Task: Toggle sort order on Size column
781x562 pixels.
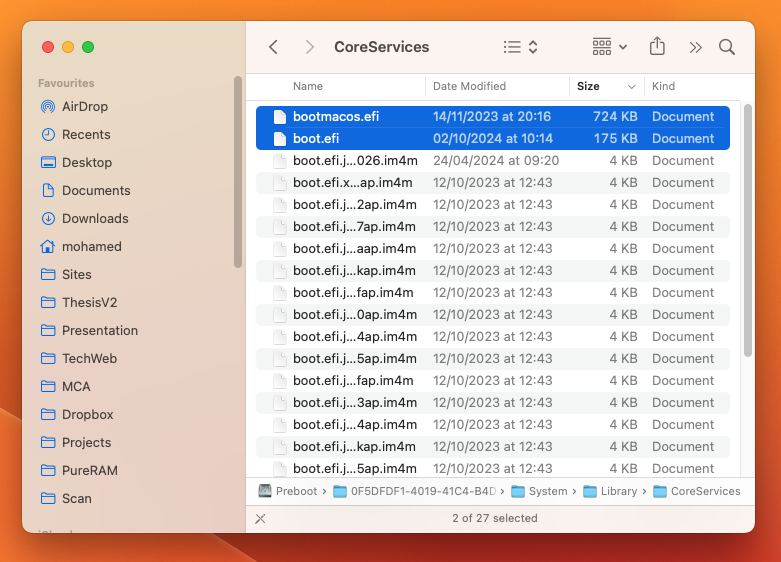Action: pos(605,86)
